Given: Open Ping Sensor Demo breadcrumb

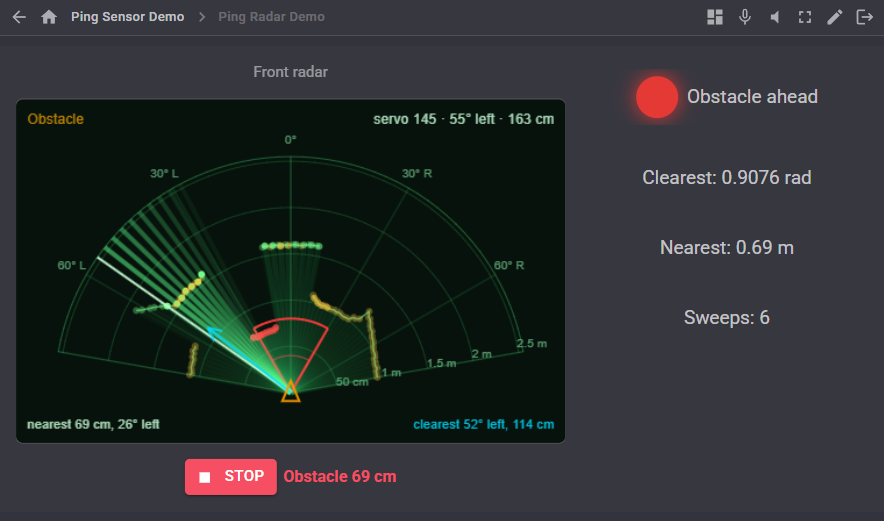Looking at the screenshot, I should point(127,17).
